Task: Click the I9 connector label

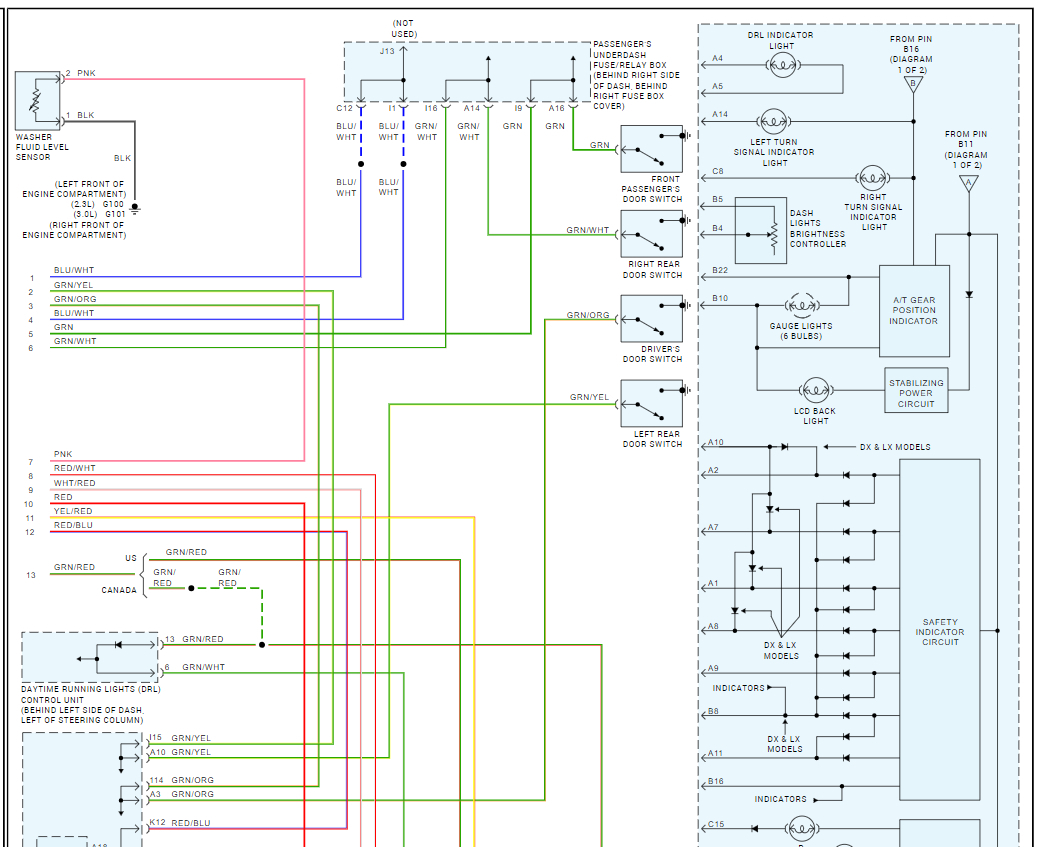Action: (x=518, y=108)
